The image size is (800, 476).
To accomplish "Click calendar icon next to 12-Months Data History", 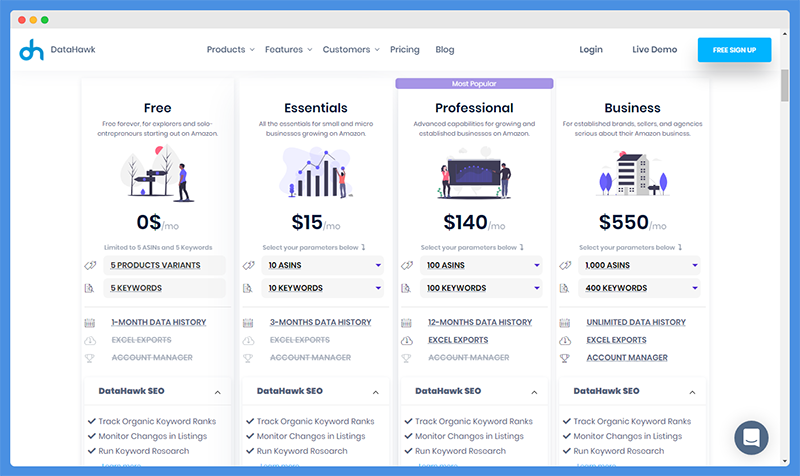I will (406, 322).
